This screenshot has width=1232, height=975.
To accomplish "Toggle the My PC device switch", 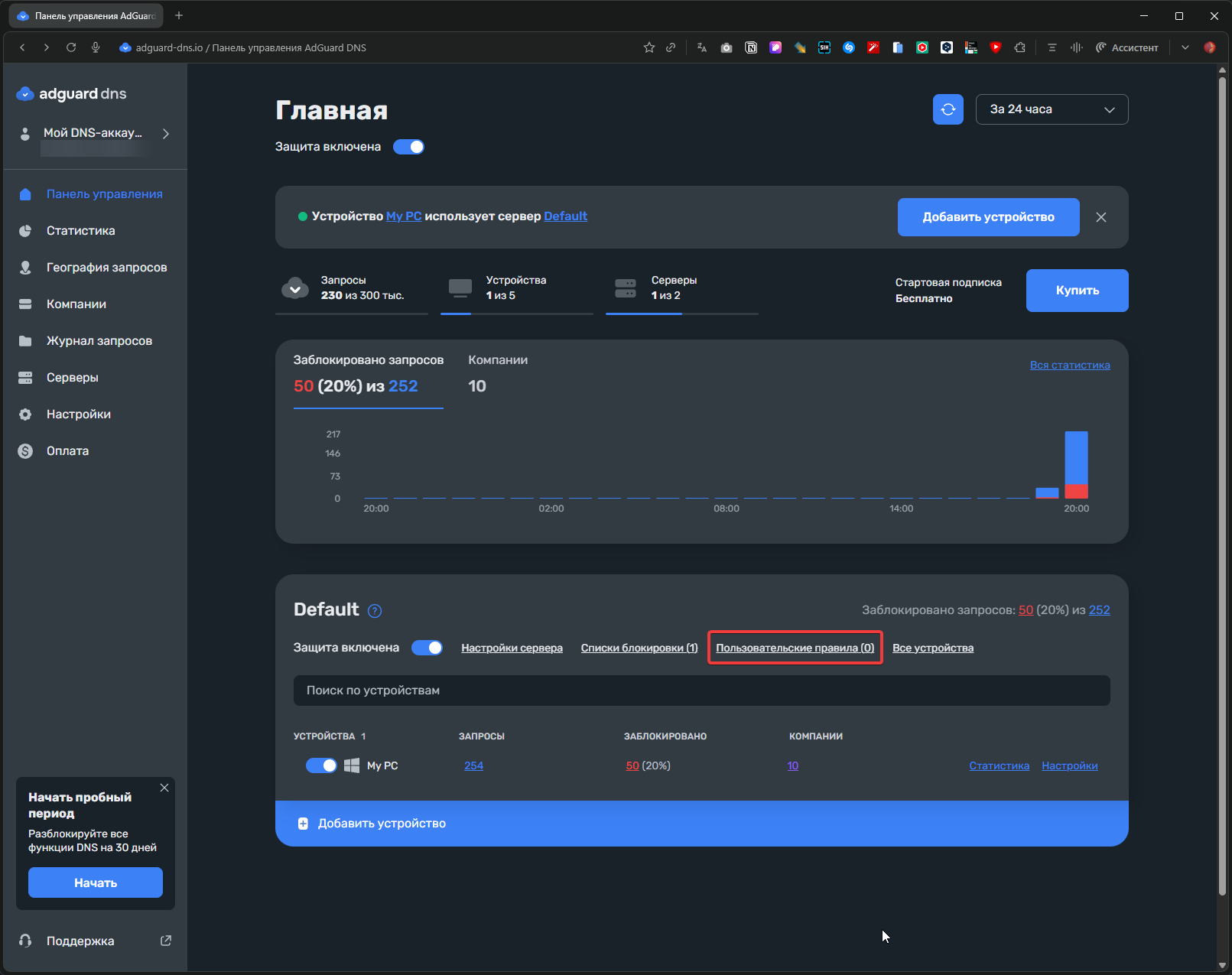I will click(321, 765).
